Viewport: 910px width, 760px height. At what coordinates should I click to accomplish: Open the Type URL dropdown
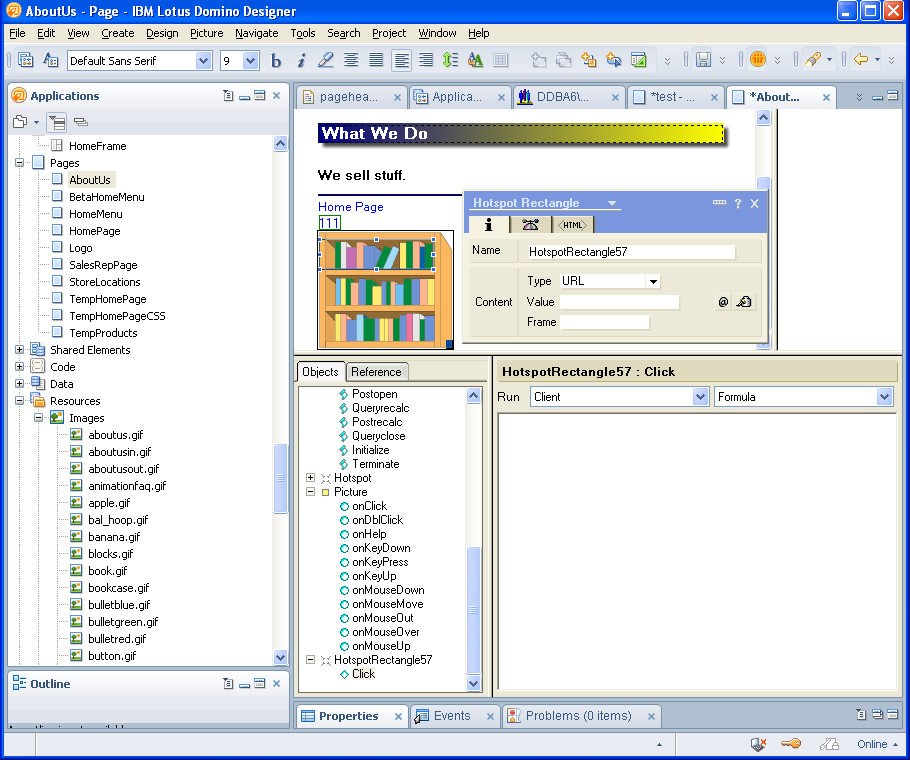(x=653, y=282)
